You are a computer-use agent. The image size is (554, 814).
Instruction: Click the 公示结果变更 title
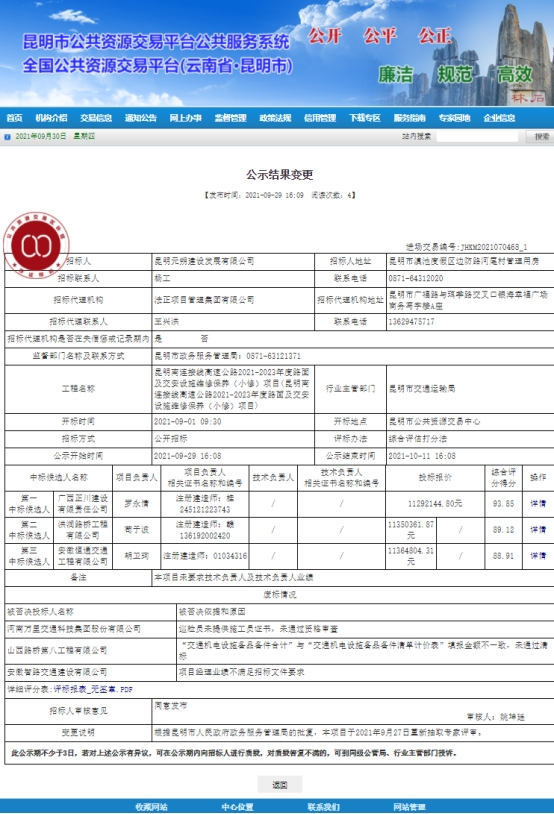click(x=279, y=175)
